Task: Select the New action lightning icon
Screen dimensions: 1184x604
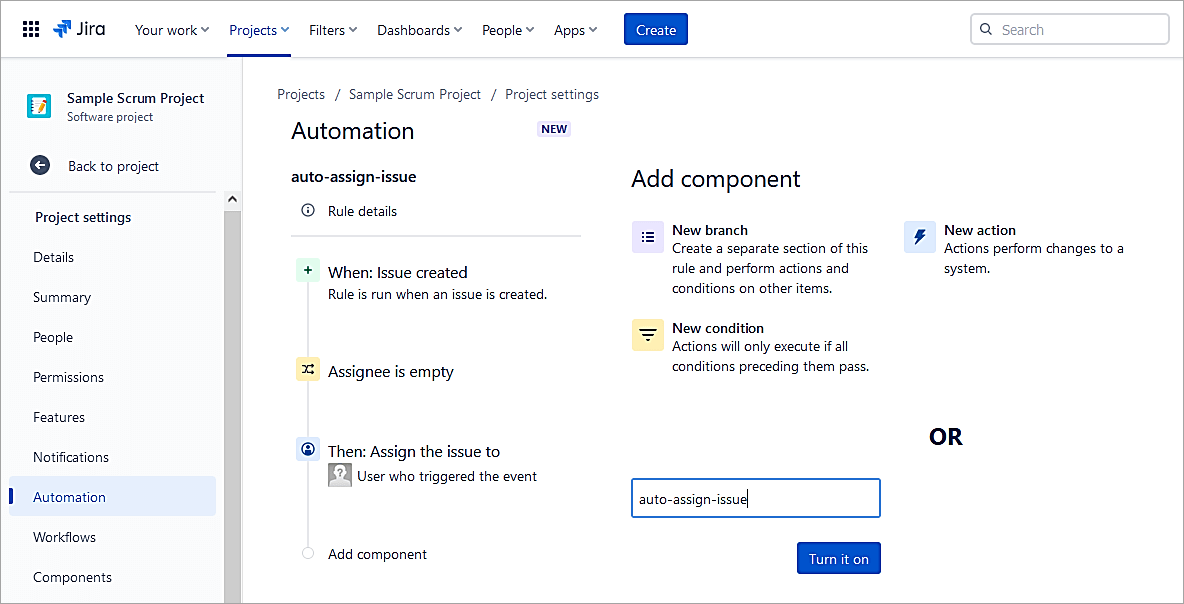Action: pos(919,237)
